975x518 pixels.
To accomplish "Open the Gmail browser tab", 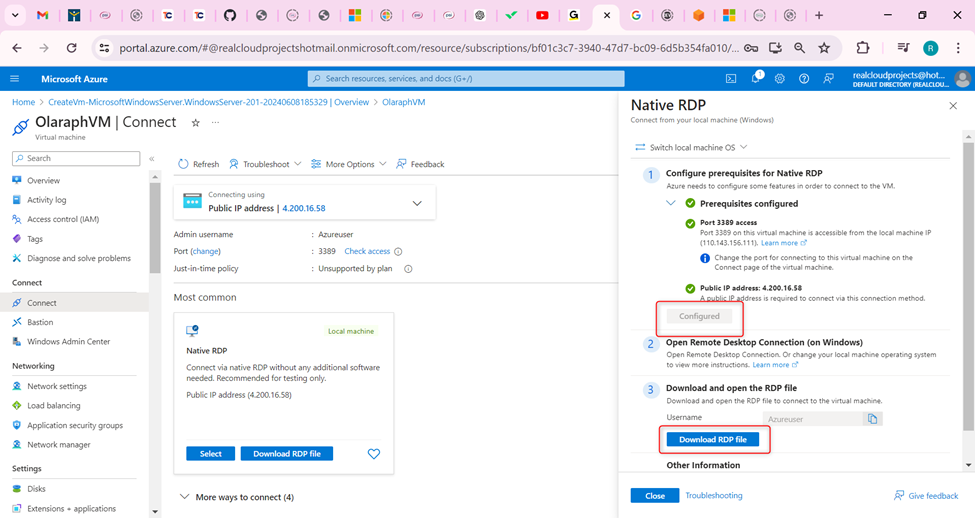I will click(42, 15).
